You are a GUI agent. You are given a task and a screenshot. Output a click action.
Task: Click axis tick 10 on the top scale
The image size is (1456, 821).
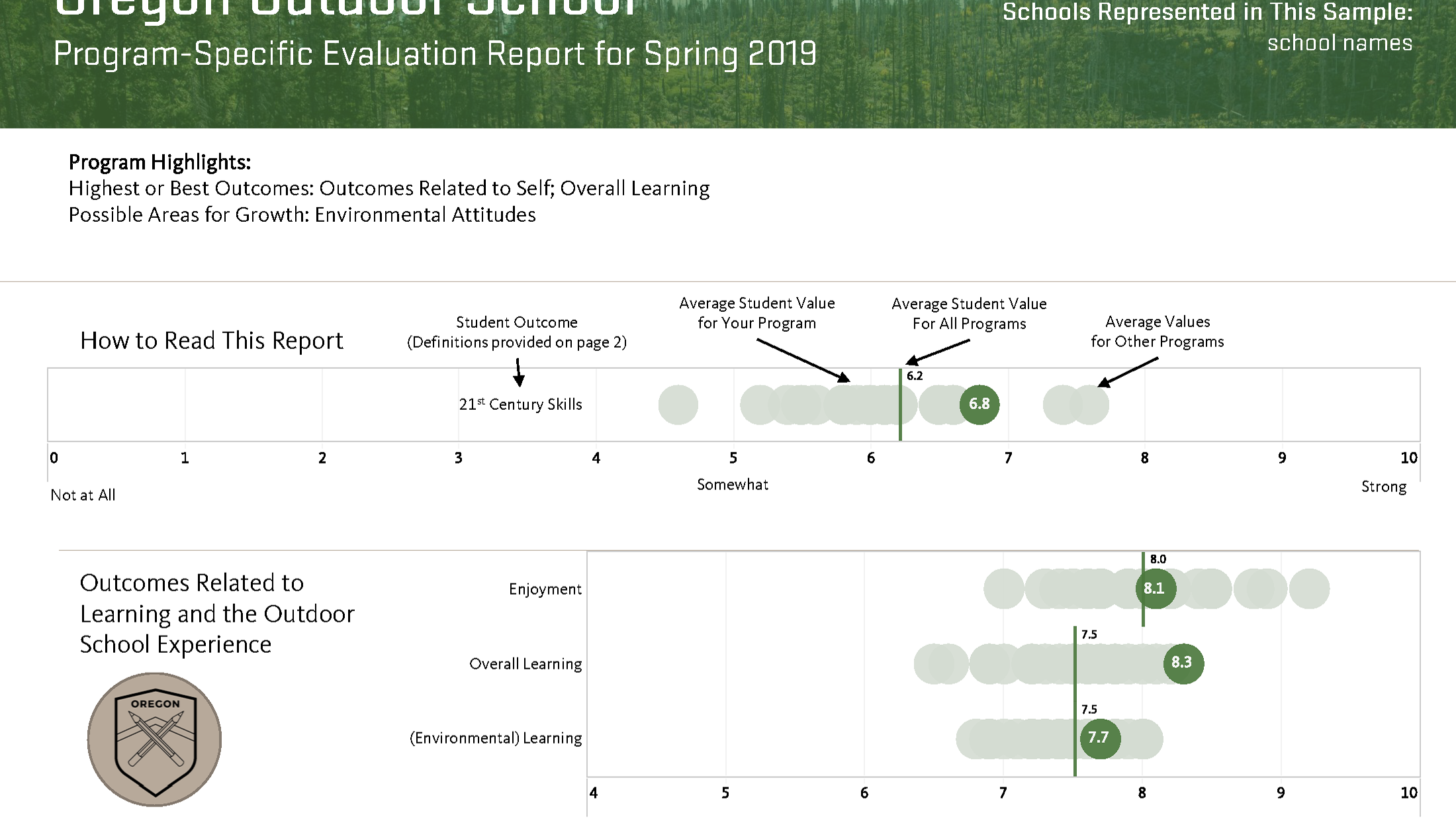pyautogui.click(x=1409, y=458)
